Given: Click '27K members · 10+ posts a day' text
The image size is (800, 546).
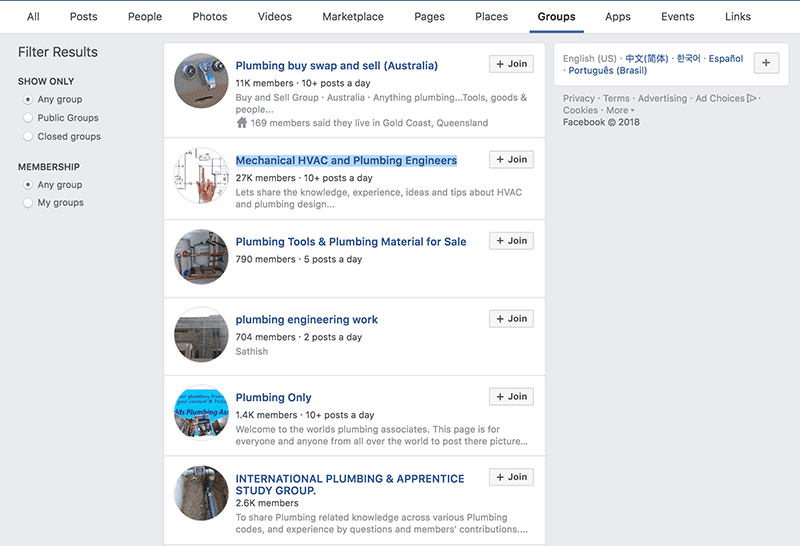Looking at the screenshot, I should coord(304,178).
